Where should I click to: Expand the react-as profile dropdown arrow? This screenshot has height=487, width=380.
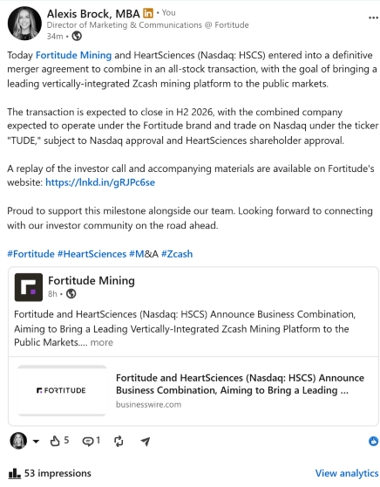pyautogui.click(x=36, y=441)
